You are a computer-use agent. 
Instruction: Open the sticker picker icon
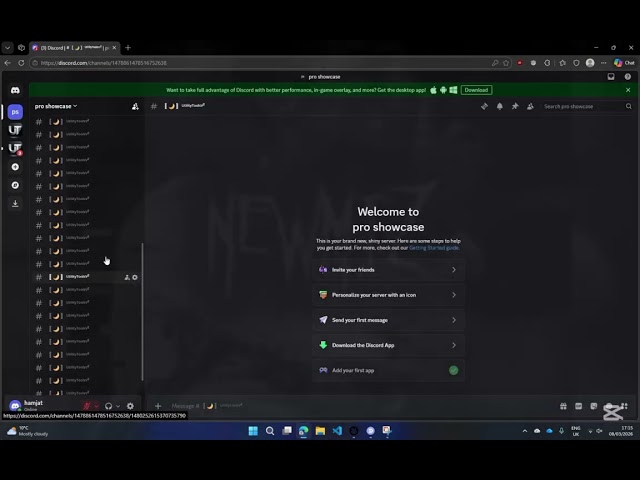593,406
